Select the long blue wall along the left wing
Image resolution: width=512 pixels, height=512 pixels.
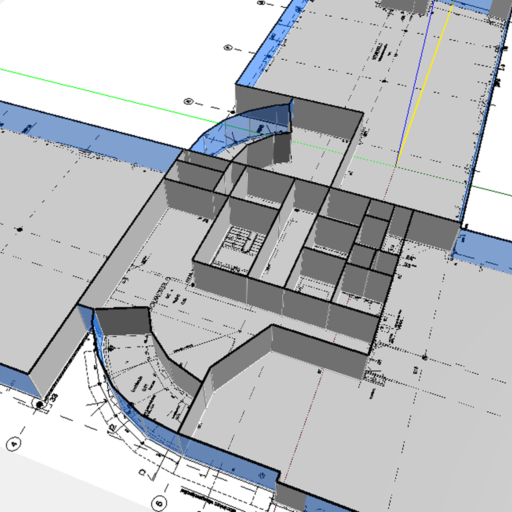click(90, 137)
